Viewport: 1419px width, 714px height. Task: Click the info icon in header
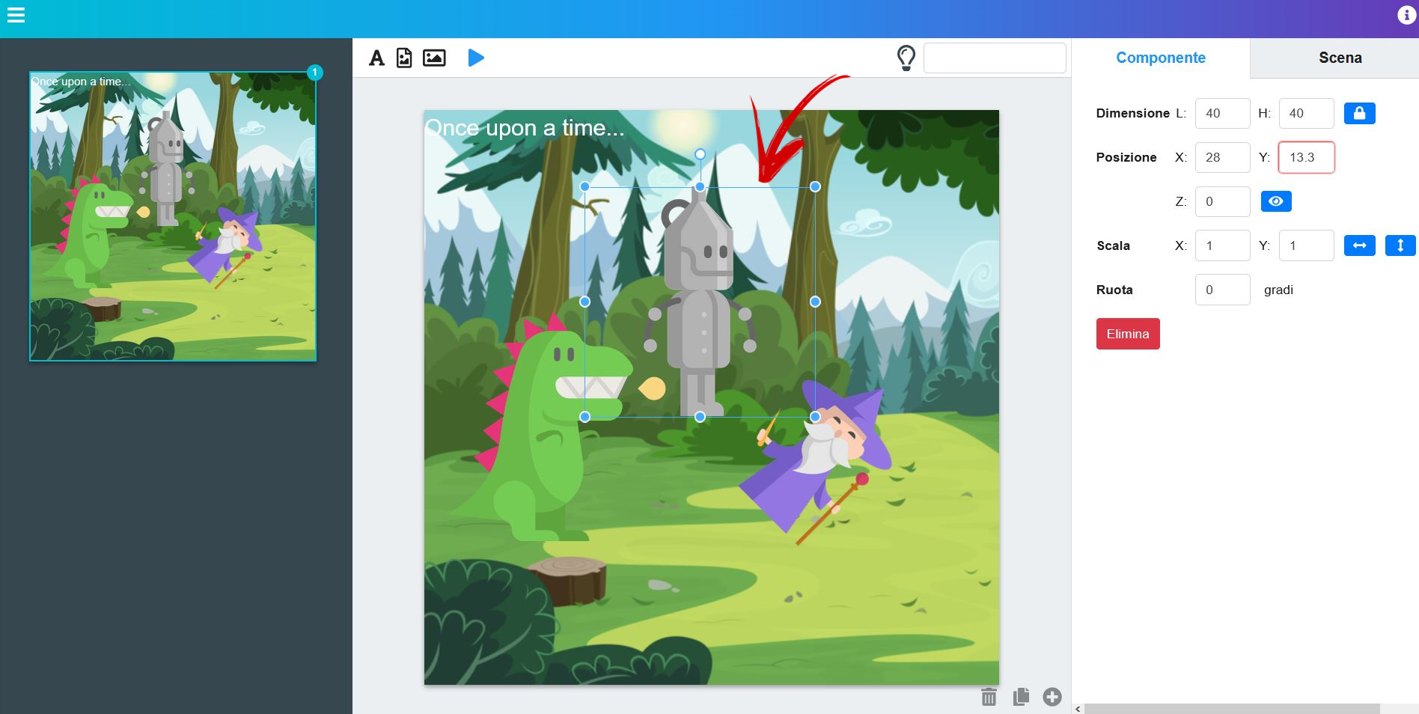click(x=1406, y=15)
